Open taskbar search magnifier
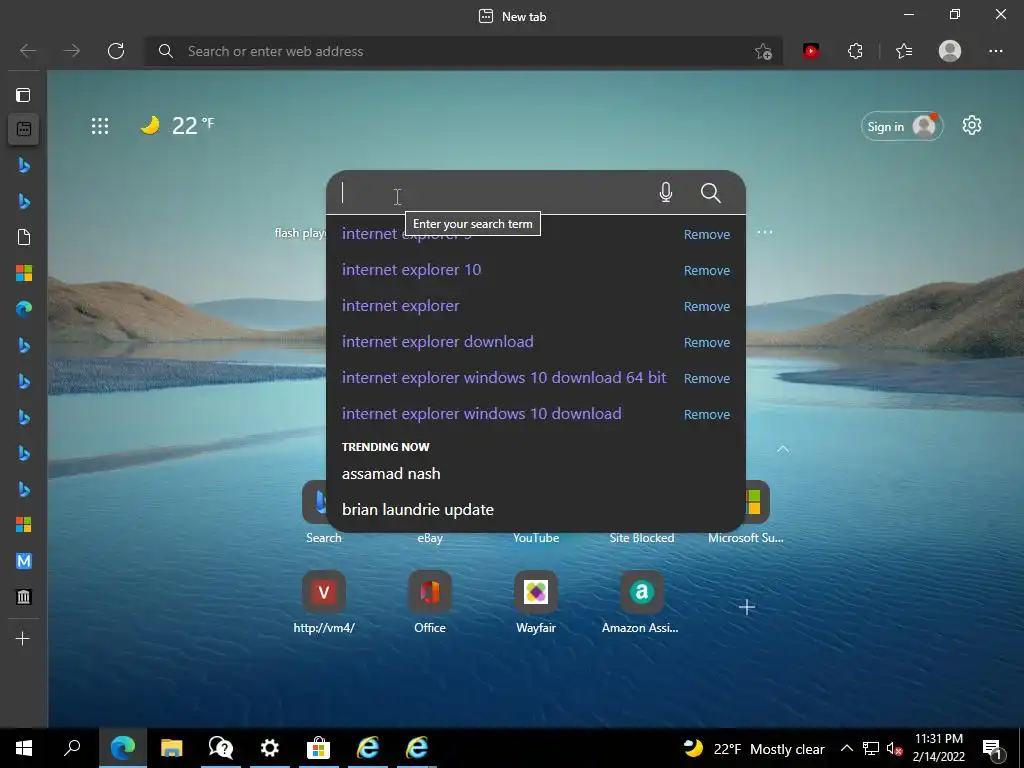 point(72,748)
